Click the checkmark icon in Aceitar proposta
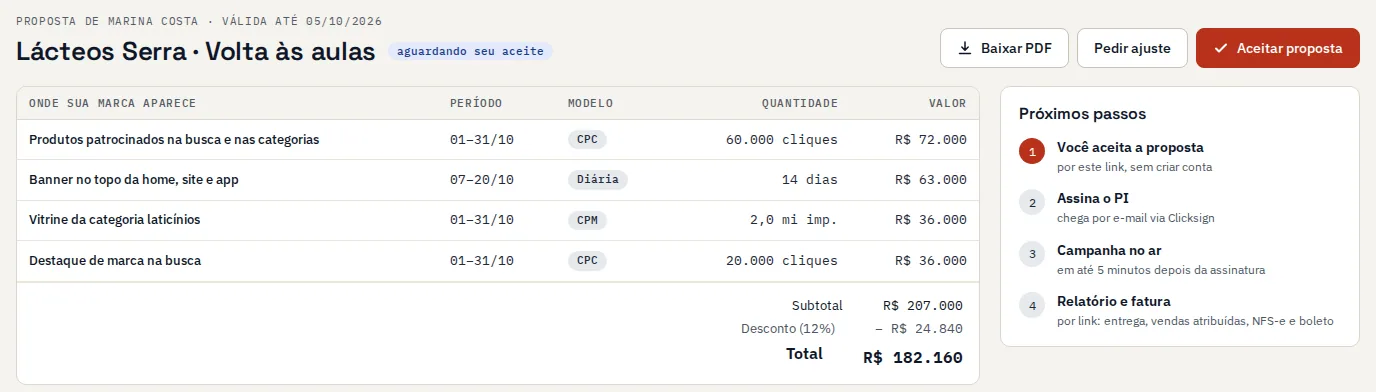1376x392 pixels. tap(1220, 48)
